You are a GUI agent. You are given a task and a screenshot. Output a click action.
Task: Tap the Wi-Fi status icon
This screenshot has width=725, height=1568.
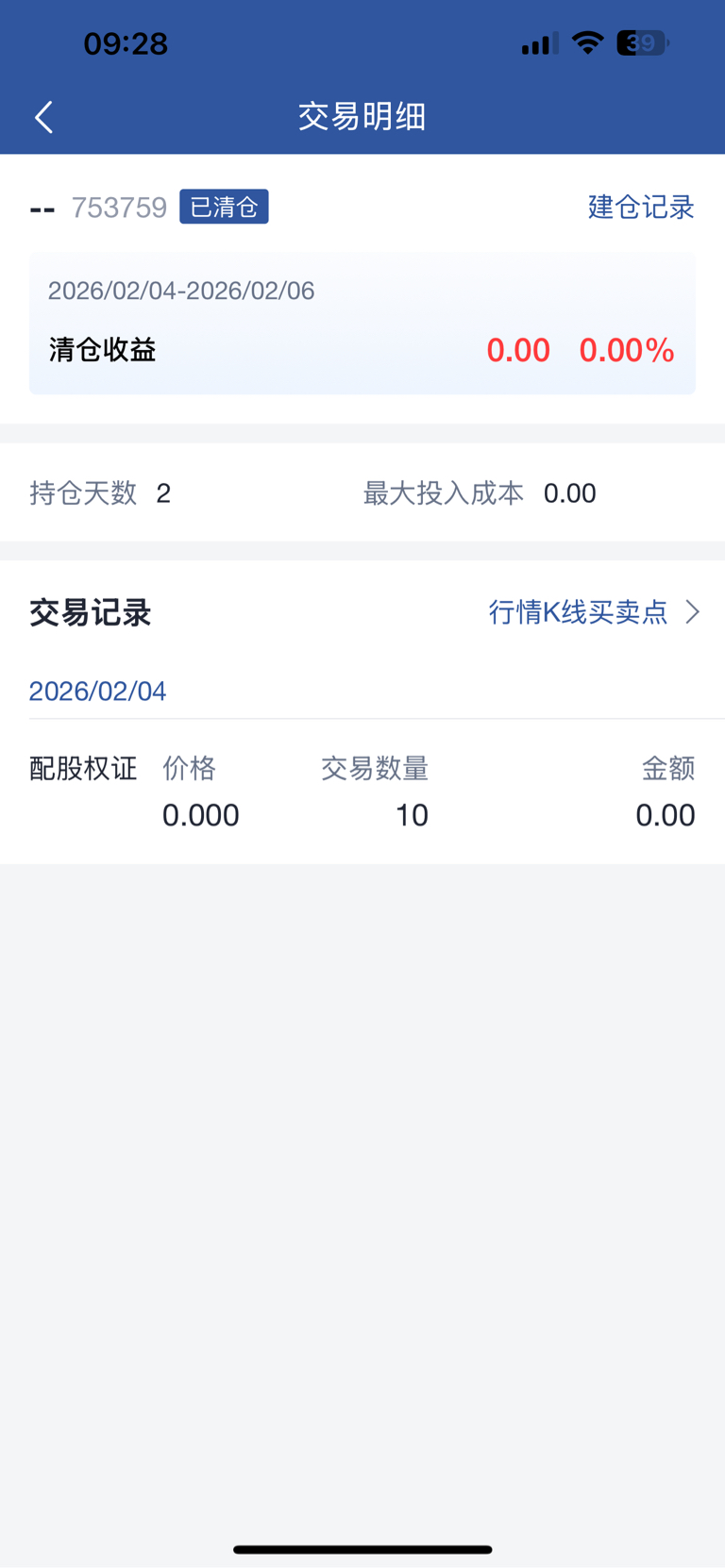tap(587, 43)
